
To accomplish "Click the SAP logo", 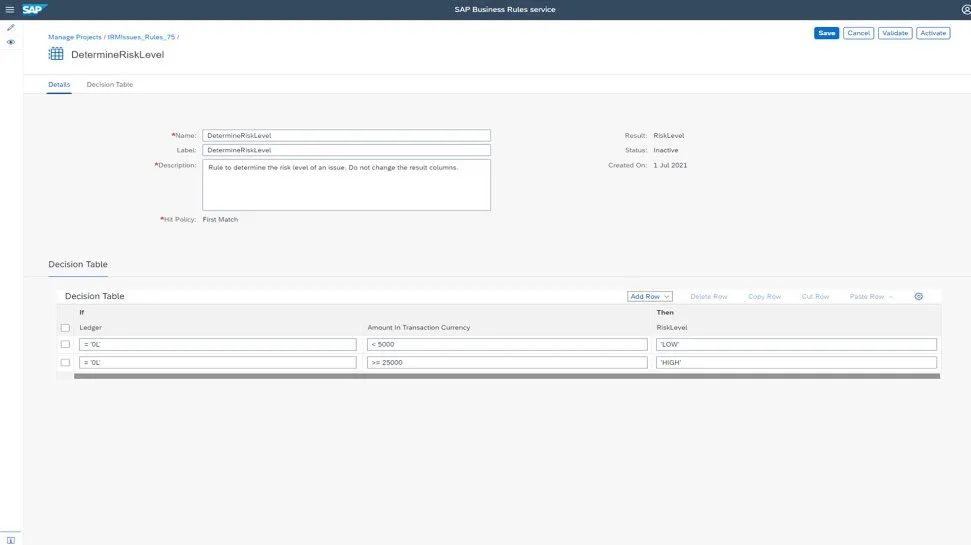I will click(35, 9).
